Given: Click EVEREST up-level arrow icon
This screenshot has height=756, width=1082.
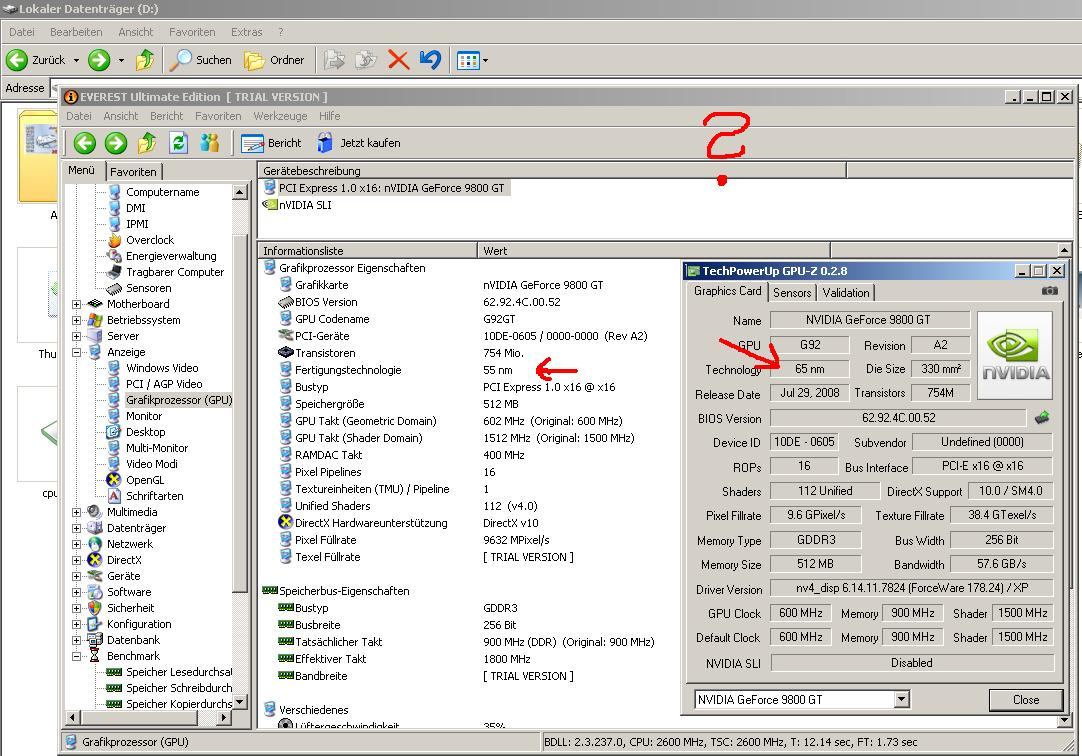Looking at the screenshot, I should [x=147, y=143].
